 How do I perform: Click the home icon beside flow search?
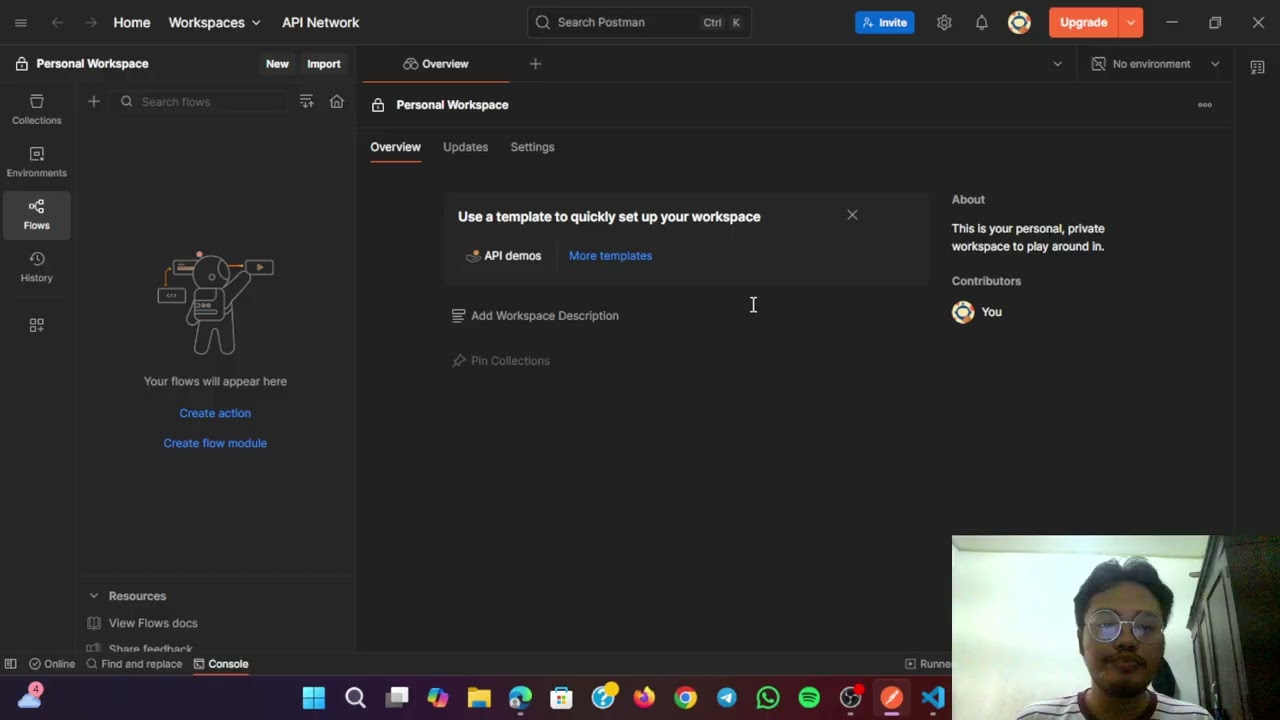[337, 101]
